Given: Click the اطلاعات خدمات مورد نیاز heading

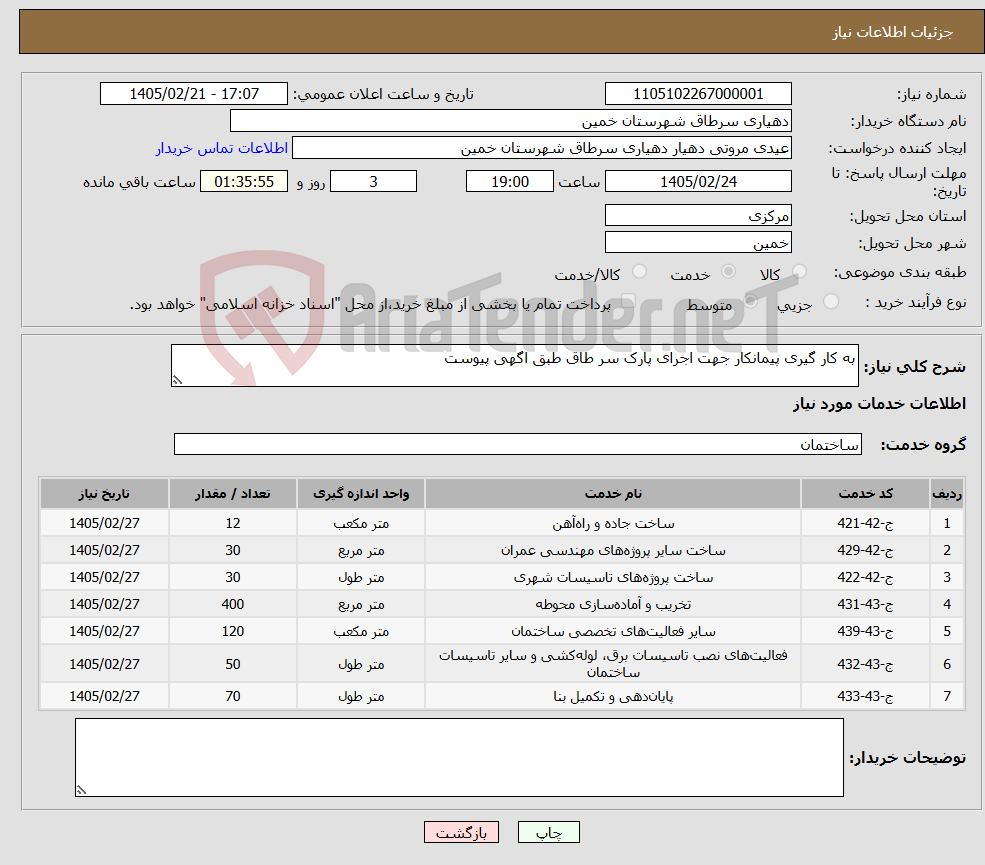Looking at the screenshot, I should point(879,403).
